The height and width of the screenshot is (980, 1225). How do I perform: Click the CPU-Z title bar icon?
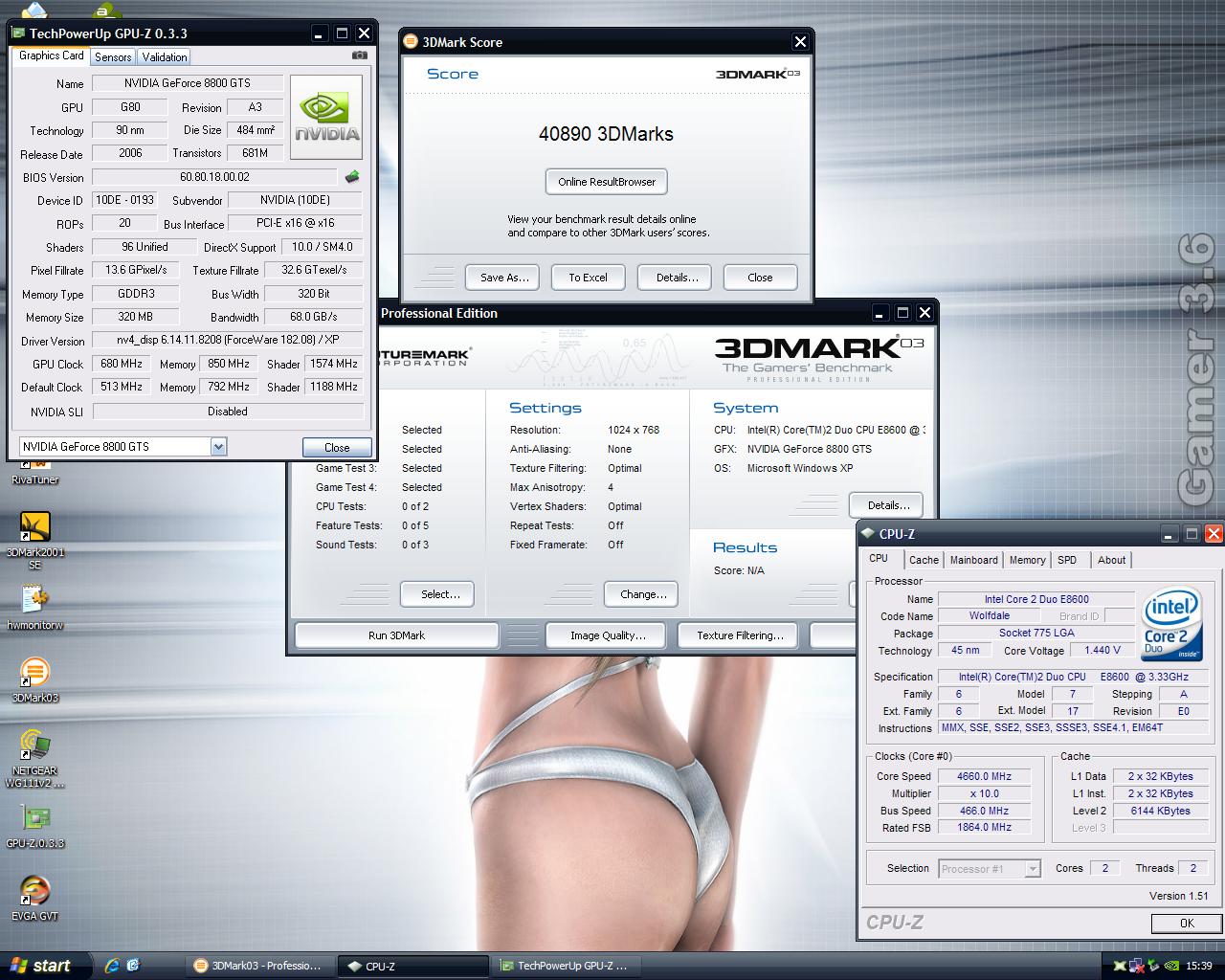pyautogui.click(x=868, y=534)
